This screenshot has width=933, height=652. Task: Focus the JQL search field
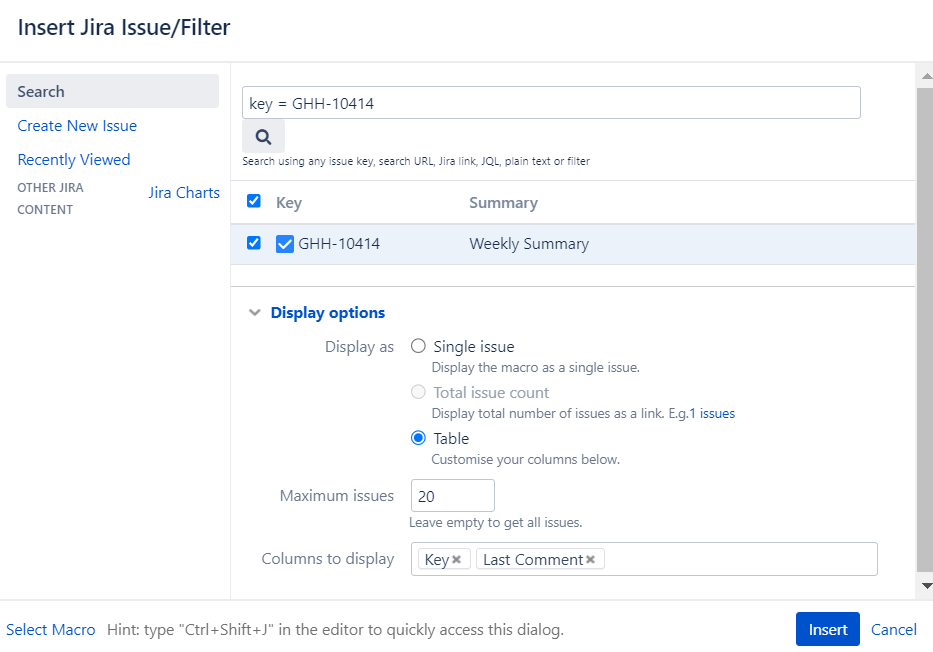(551, 102)
